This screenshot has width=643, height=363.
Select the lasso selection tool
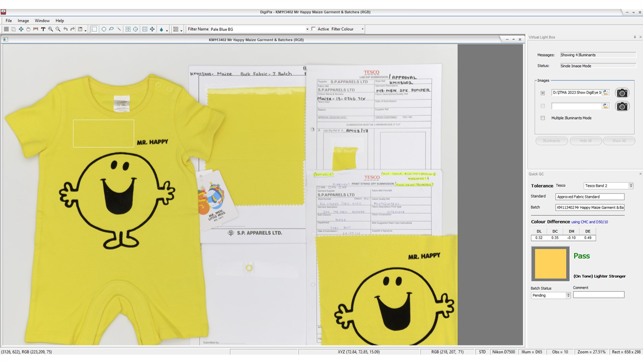pyautogui.click(x=111, y=29)
